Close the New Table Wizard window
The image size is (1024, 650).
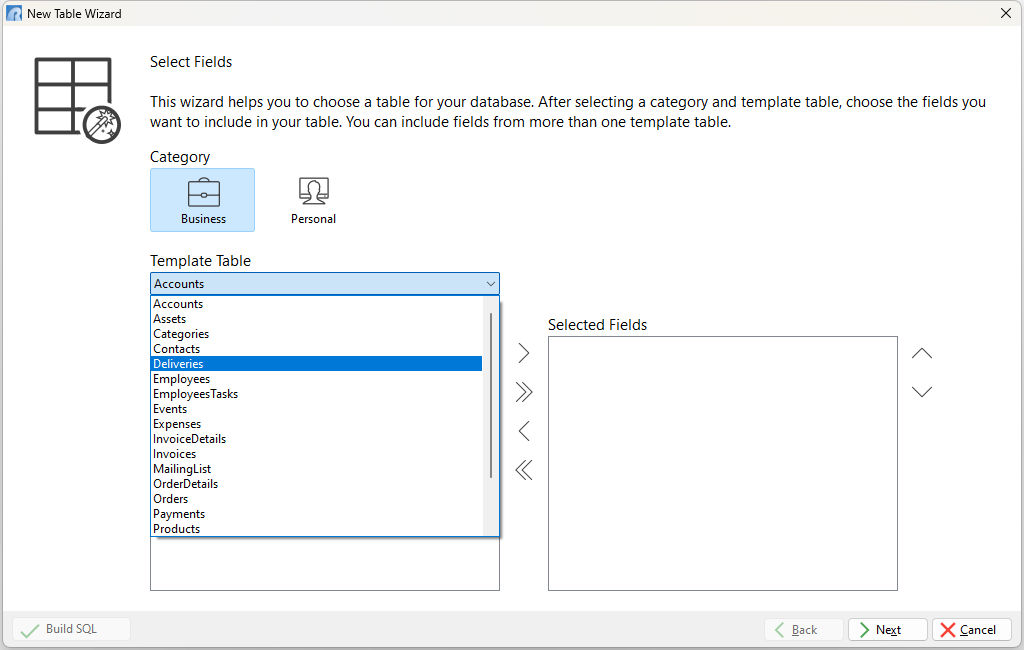tap(1006, 13)
